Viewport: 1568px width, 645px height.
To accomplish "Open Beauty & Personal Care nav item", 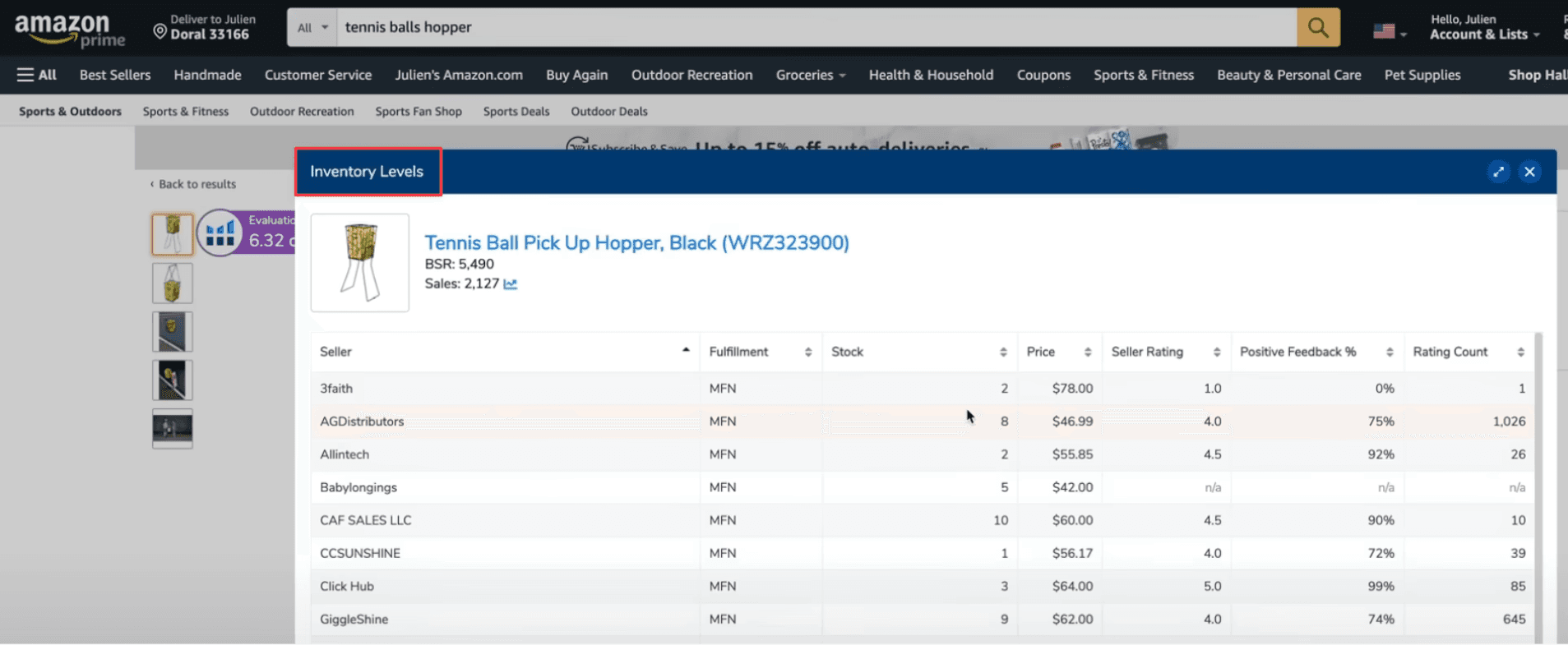I will coord(1289,75).
